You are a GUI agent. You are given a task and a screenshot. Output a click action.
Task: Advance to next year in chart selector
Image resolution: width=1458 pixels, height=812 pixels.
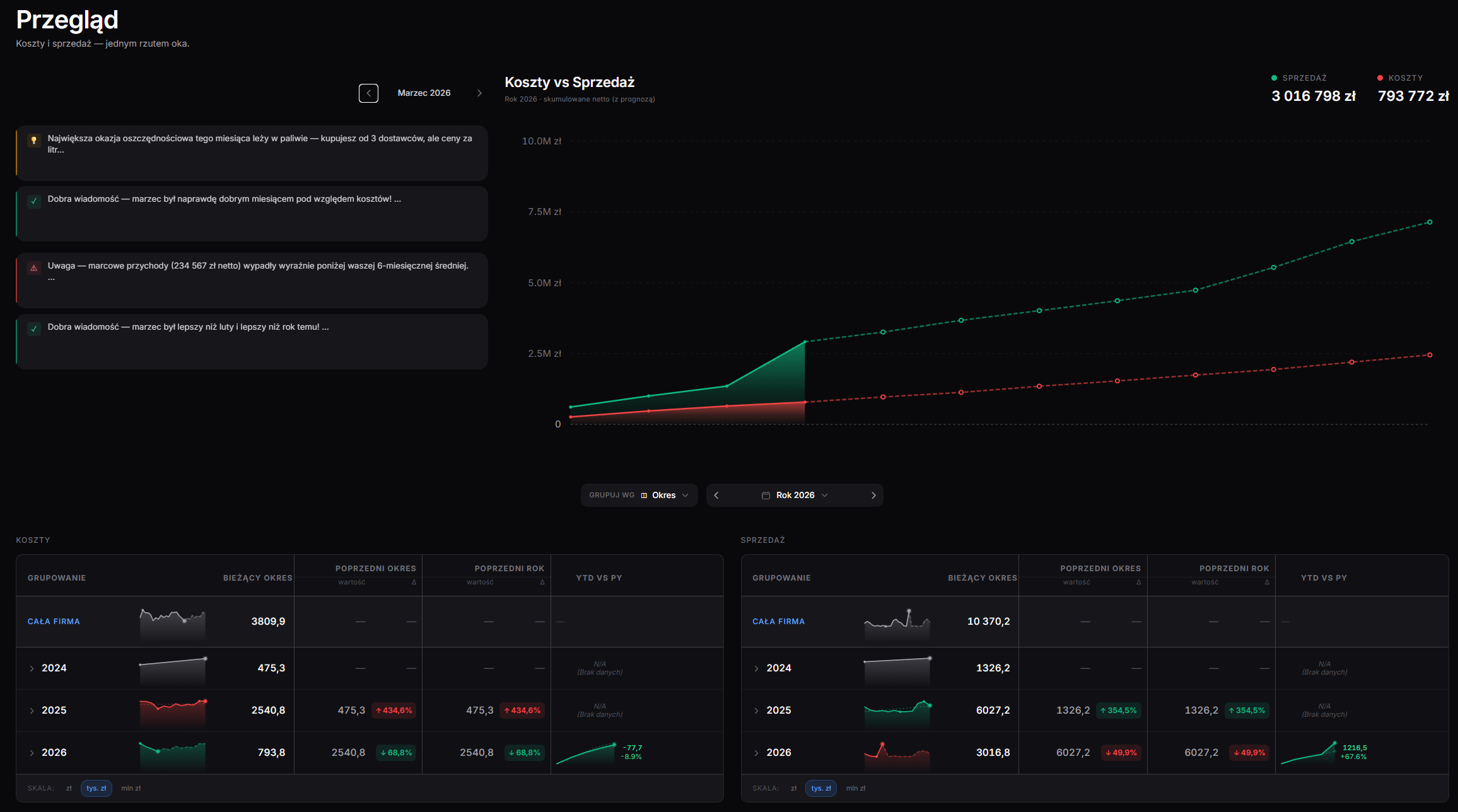coord(873,496)
